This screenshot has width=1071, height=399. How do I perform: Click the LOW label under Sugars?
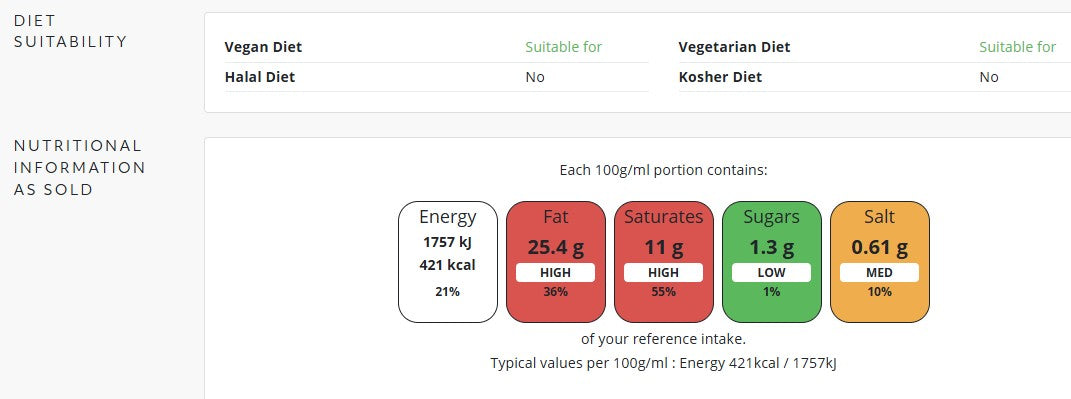tap(771, 273)
